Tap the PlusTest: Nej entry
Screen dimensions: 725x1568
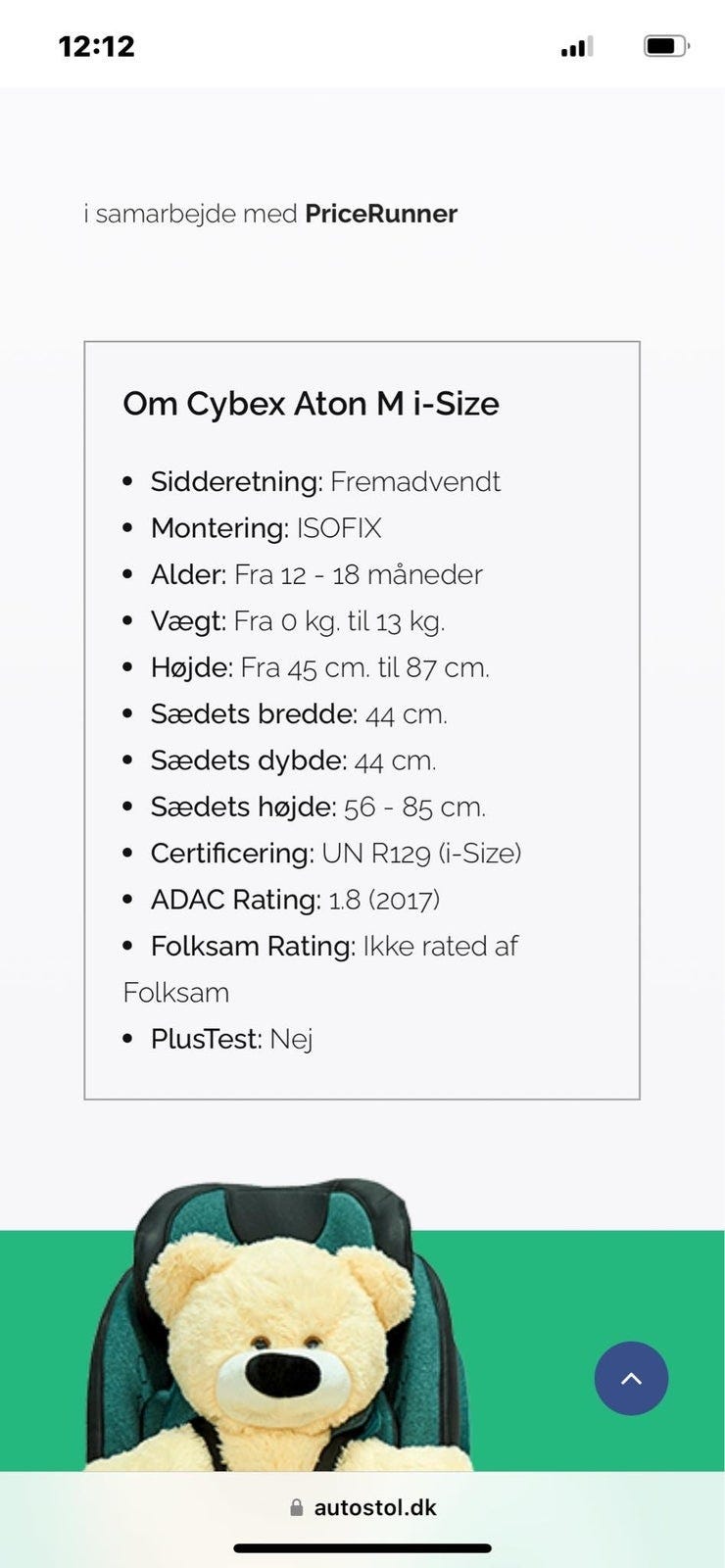tap(231, 1039)
